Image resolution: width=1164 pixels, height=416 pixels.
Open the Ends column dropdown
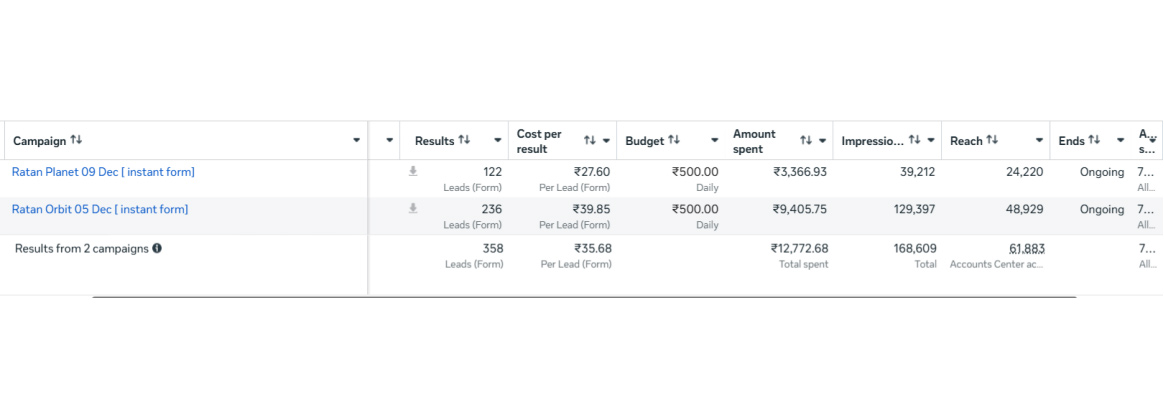[1120, 141]
